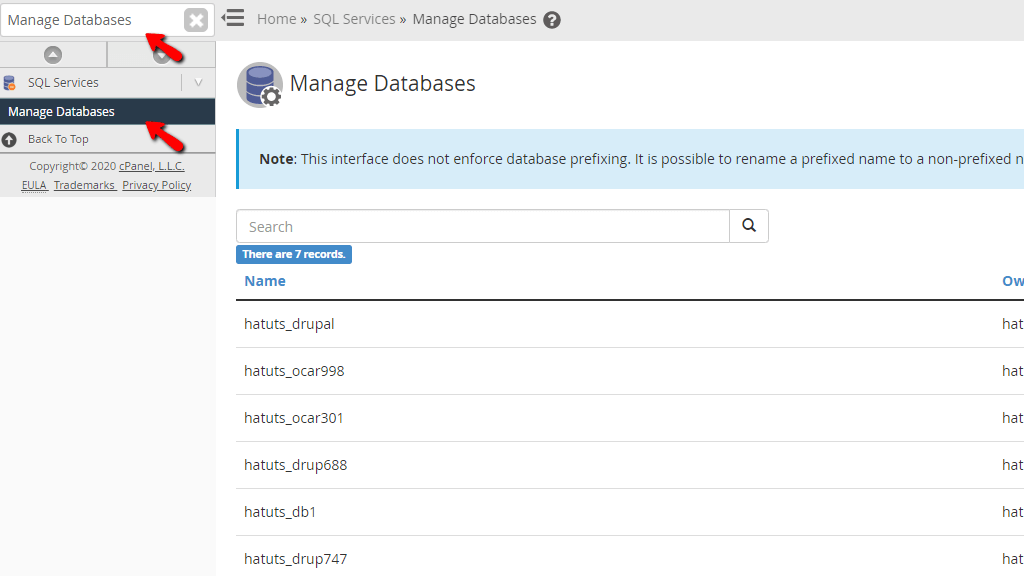The width and height of the screenshot is (1024, 576).
Task: Clear the sidebar search with X icon
Action: point(196,20)
